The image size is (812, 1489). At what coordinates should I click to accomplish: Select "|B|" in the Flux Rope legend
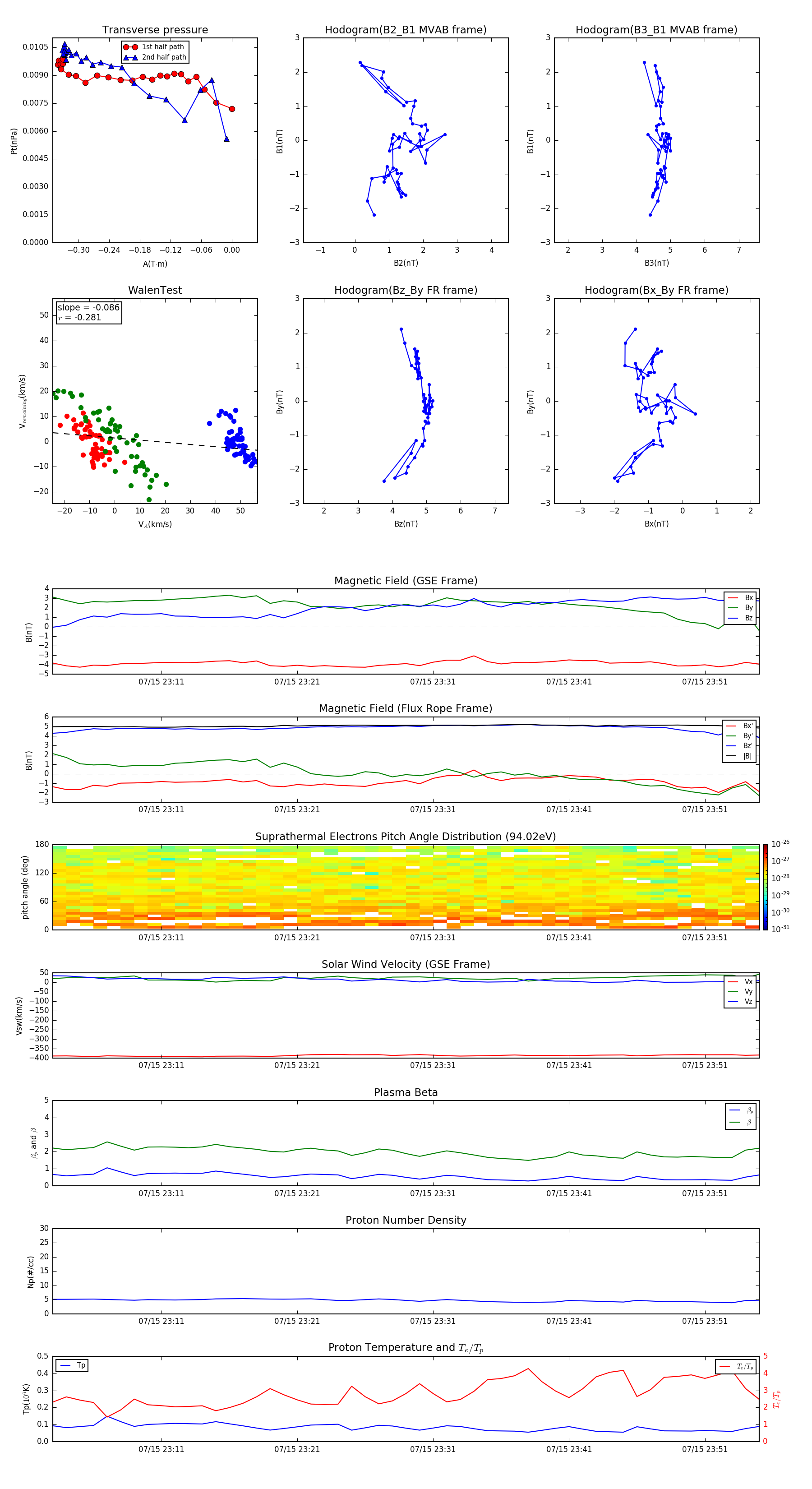739,756
